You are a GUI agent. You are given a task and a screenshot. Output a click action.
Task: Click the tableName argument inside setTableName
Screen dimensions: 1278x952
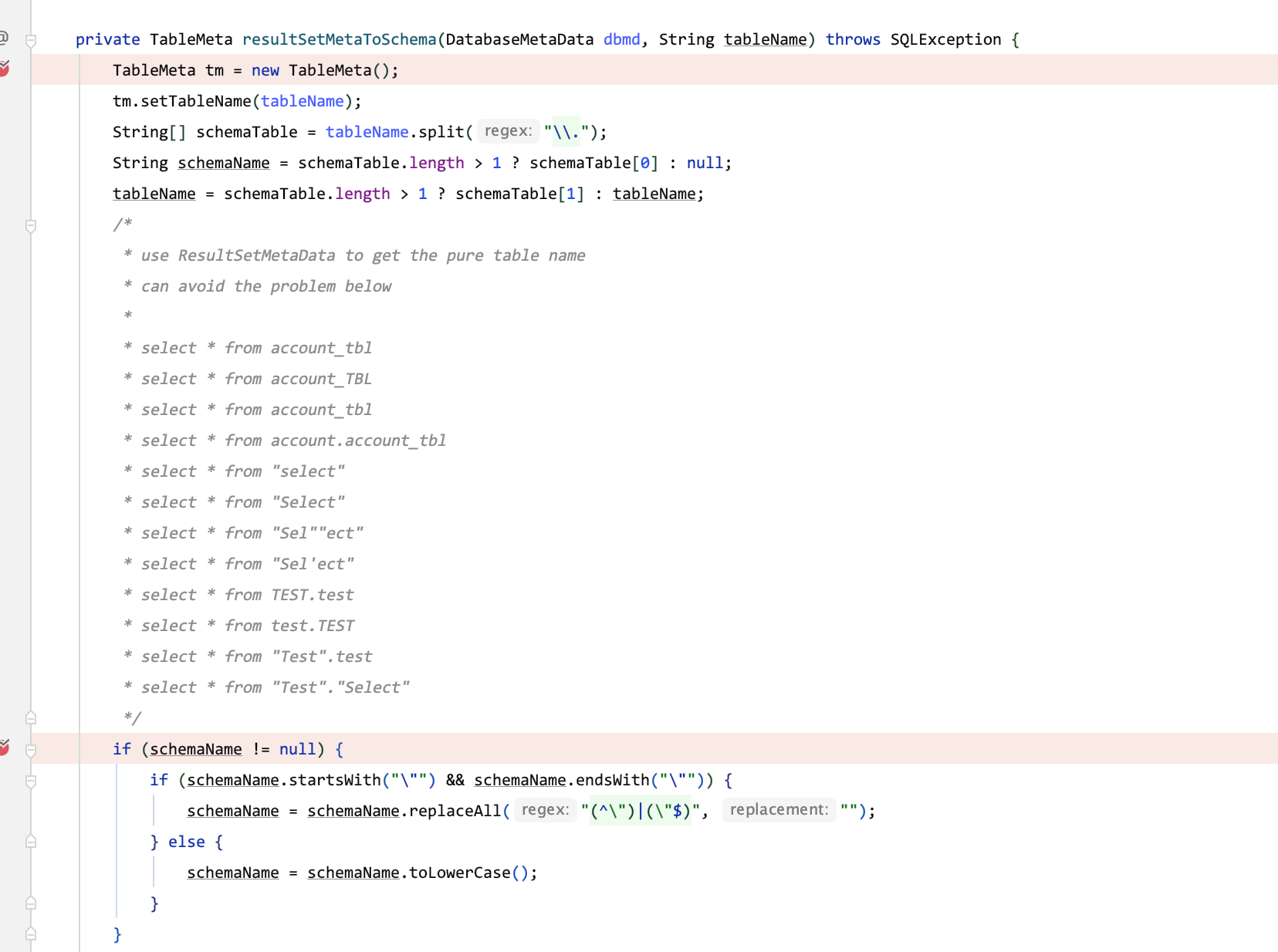pyautogui.click(x=303, y=101)
